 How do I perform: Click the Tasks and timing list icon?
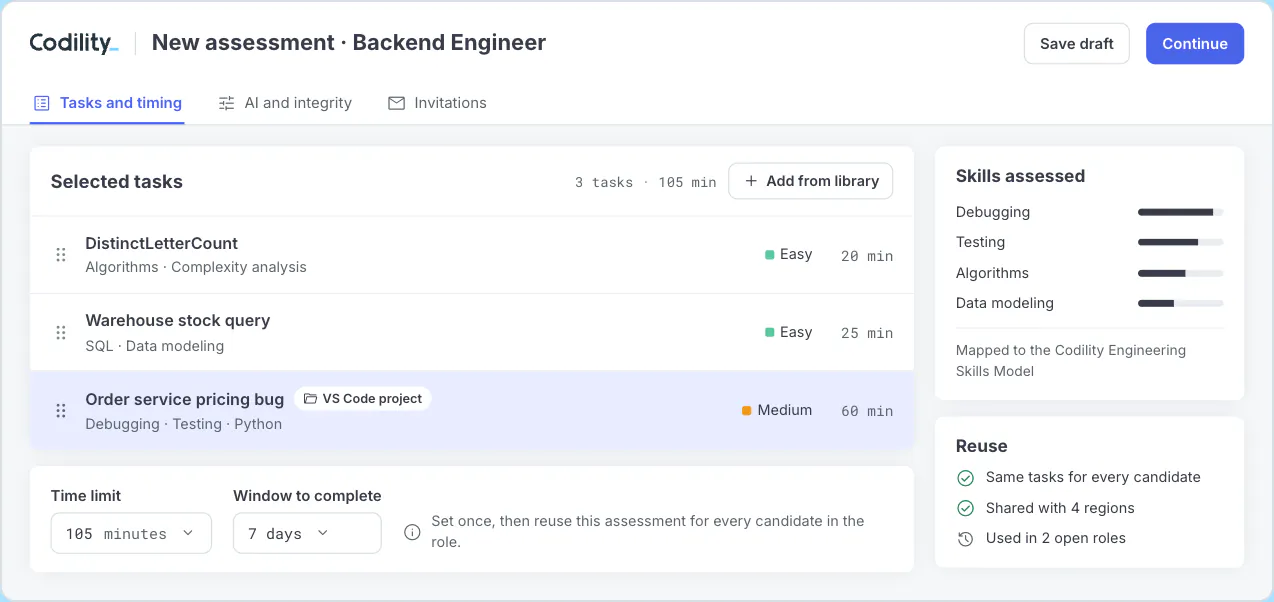pos(41,103)
